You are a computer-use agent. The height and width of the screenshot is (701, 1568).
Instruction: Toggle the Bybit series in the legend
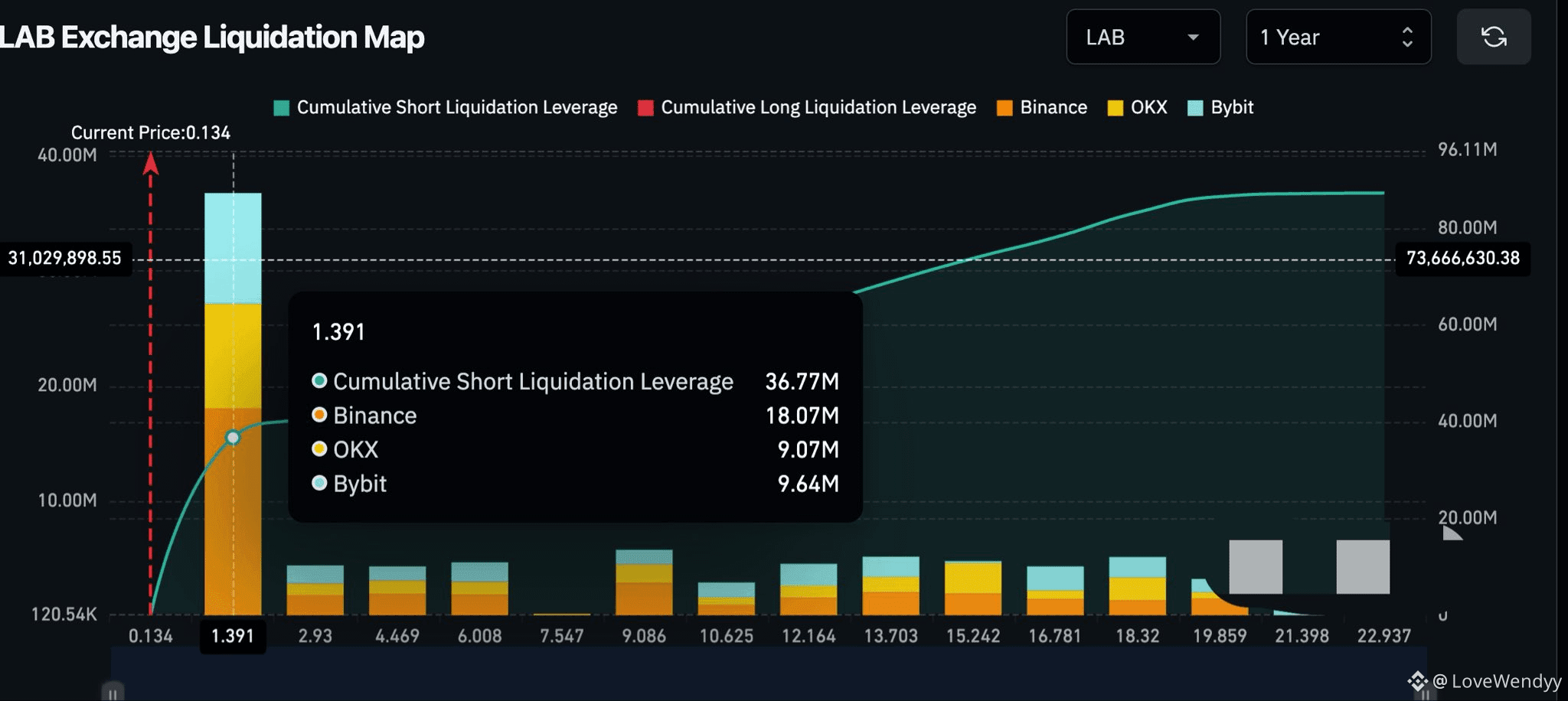(1220, 107)
